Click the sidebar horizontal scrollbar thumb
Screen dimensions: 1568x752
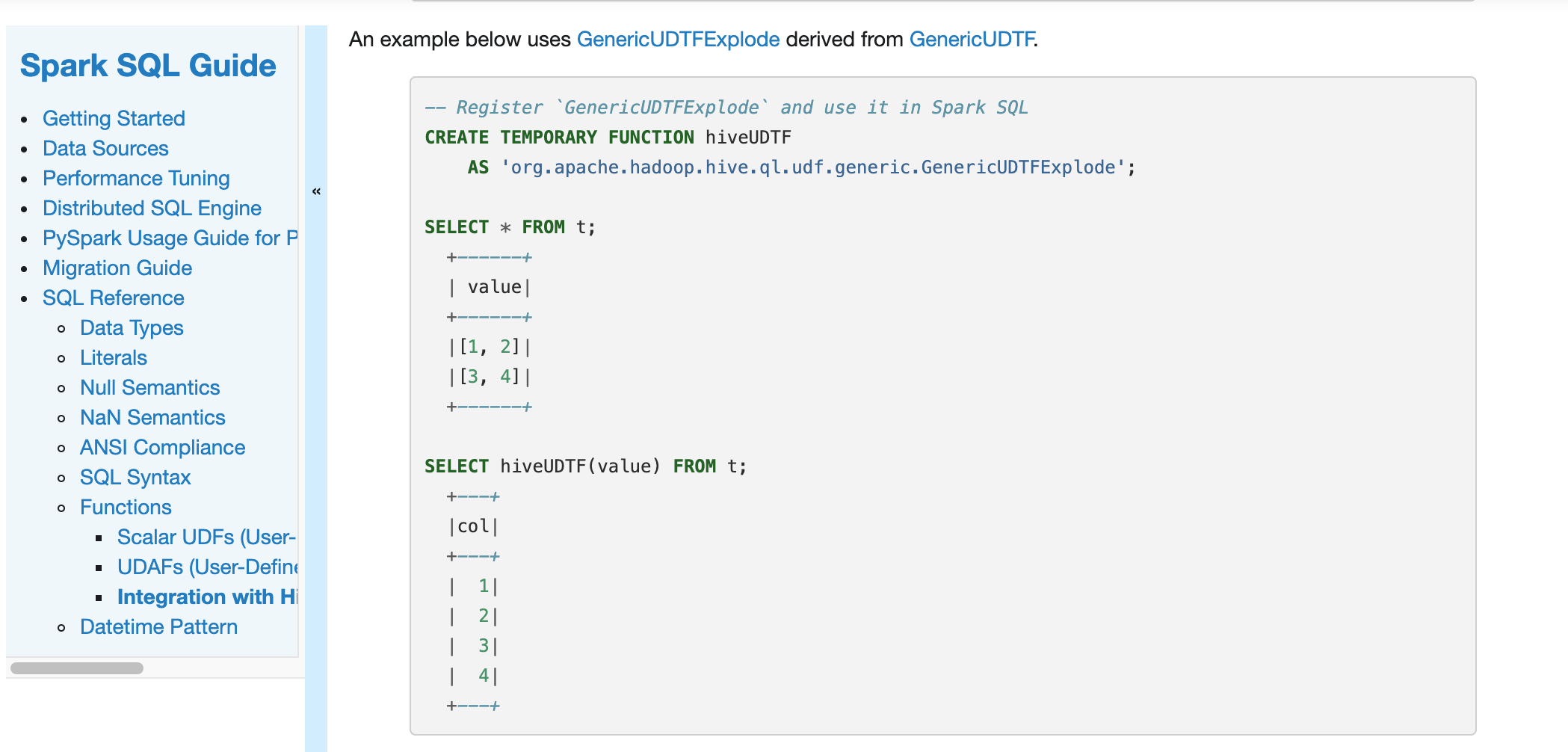pyautogui.click(x=77, y=668)
